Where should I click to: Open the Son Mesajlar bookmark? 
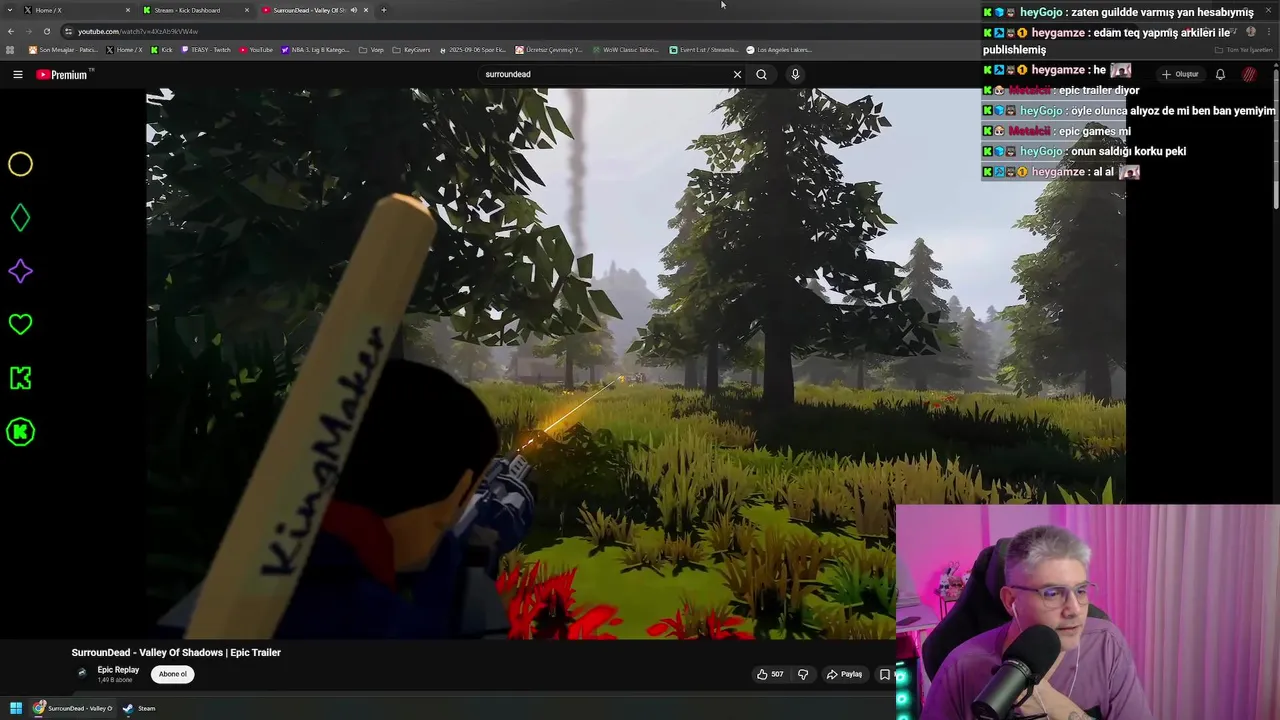[x=64, y=50]
